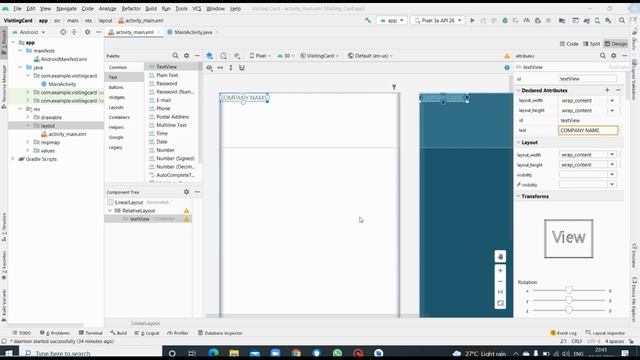Minimize the Palette panel
The height and width of the screenshot is (360, 640).
coord(197,56)
